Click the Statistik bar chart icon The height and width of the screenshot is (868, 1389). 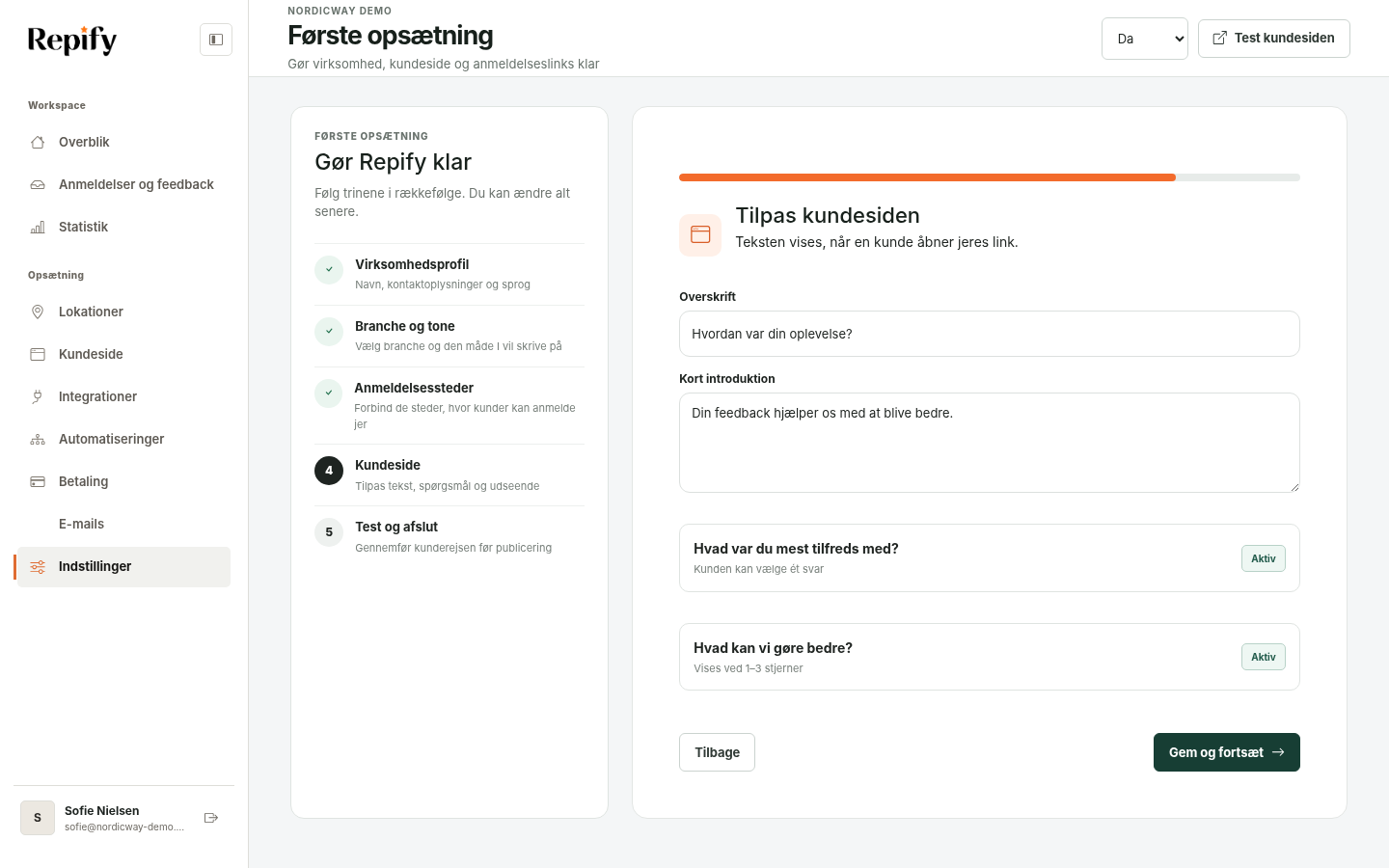click(x=38, y=227)
